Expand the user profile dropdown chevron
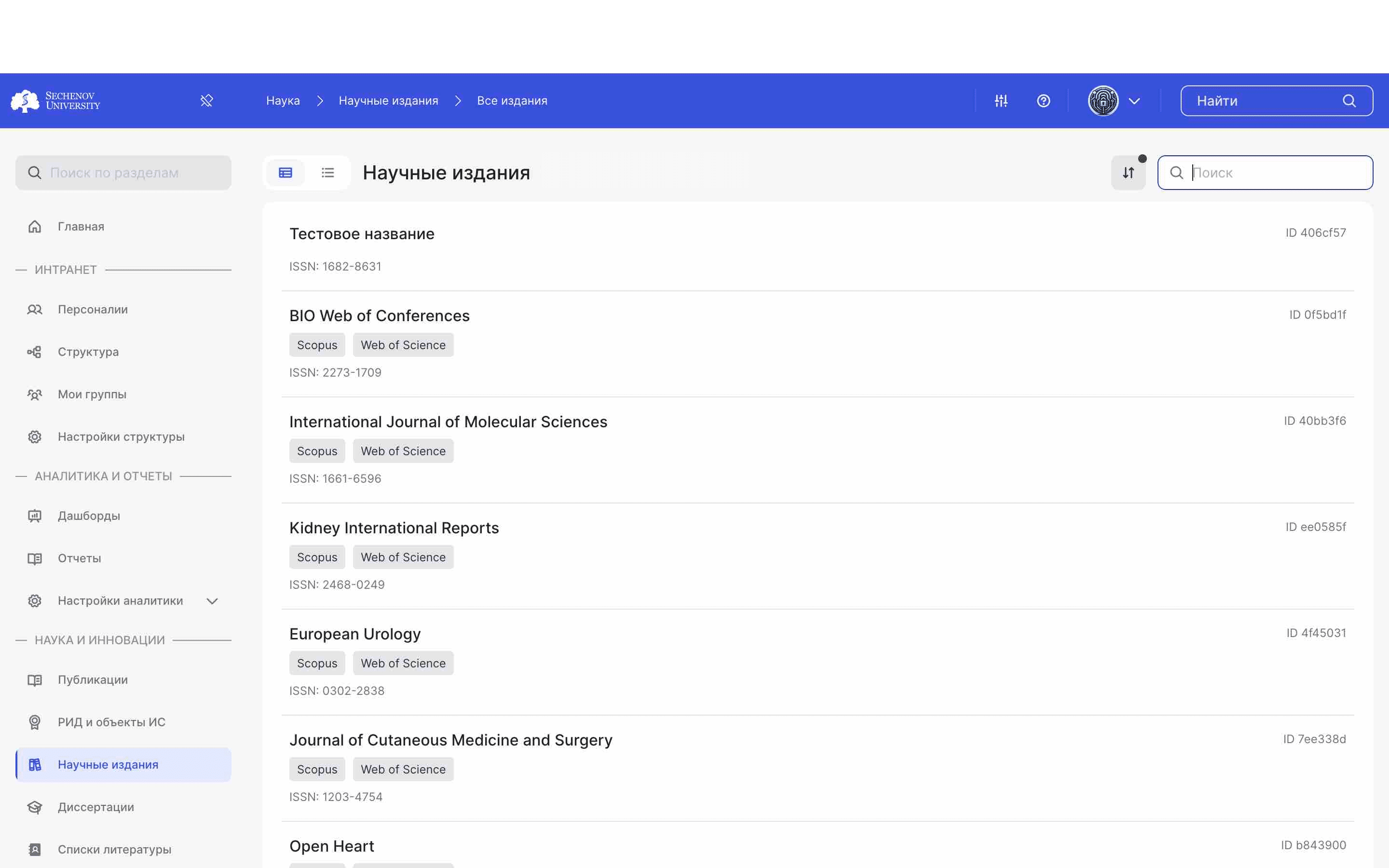This screenshot has width=1389, height=868. coord(1134,101)
